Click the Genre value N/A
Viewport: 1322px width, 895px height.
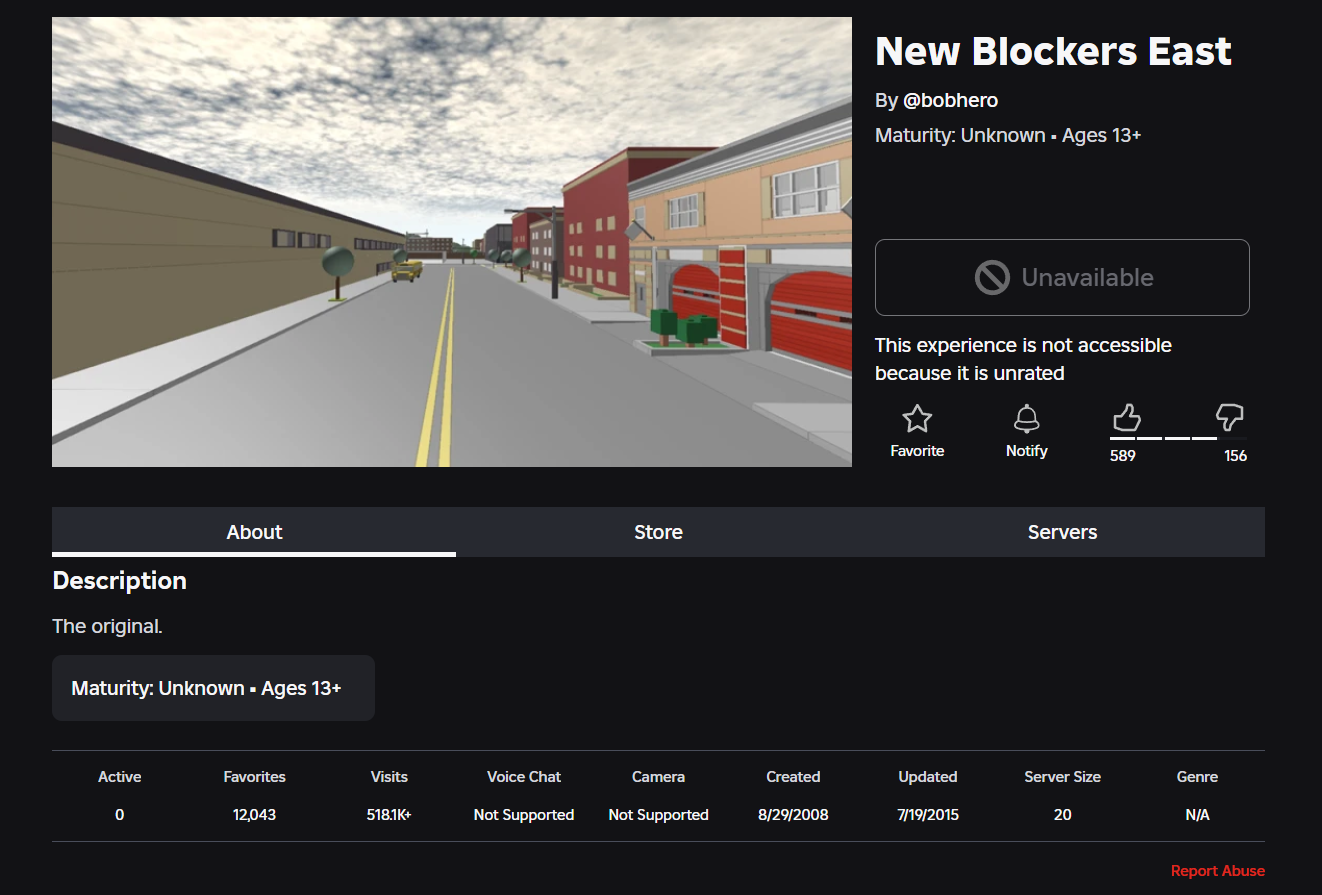coord(1197,815)
